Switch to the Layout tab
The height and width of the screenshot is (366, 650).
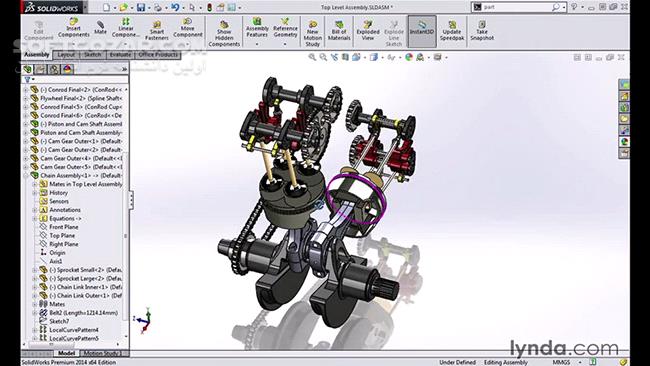(x=66, y=55)
